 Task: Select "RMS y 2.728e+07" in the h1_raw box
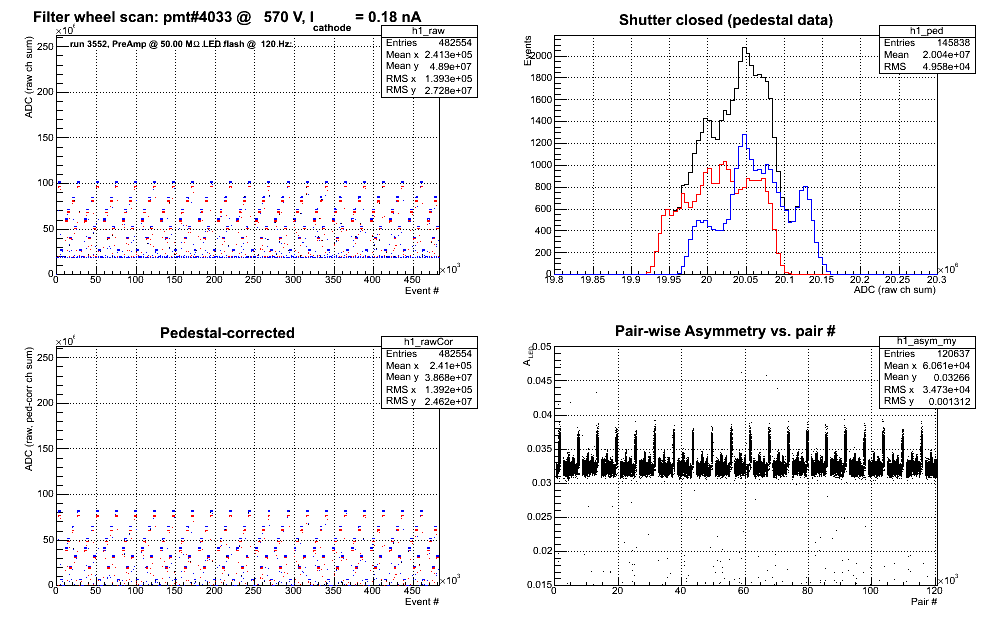429,90
